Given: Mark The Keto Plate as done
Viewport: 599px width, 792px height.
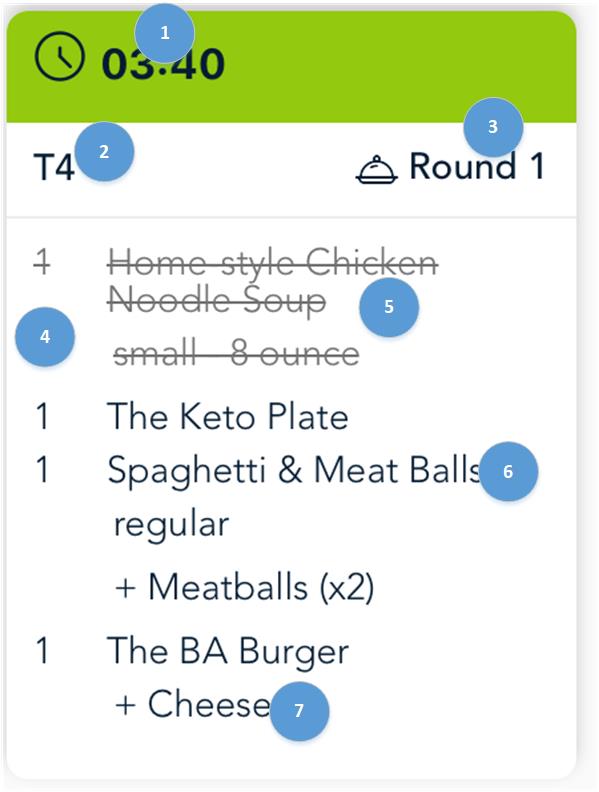Looking at the screenshot, I should pos(228,417).
